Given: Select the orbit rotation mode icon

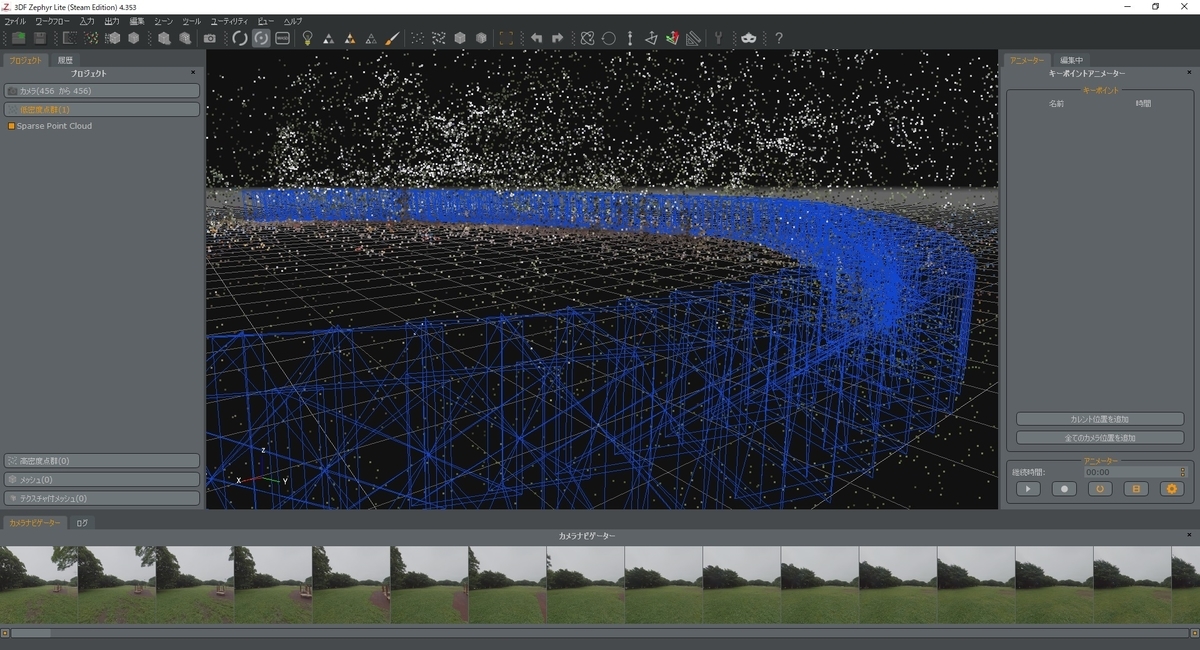Looking at the screenshot, I should 239,38.
